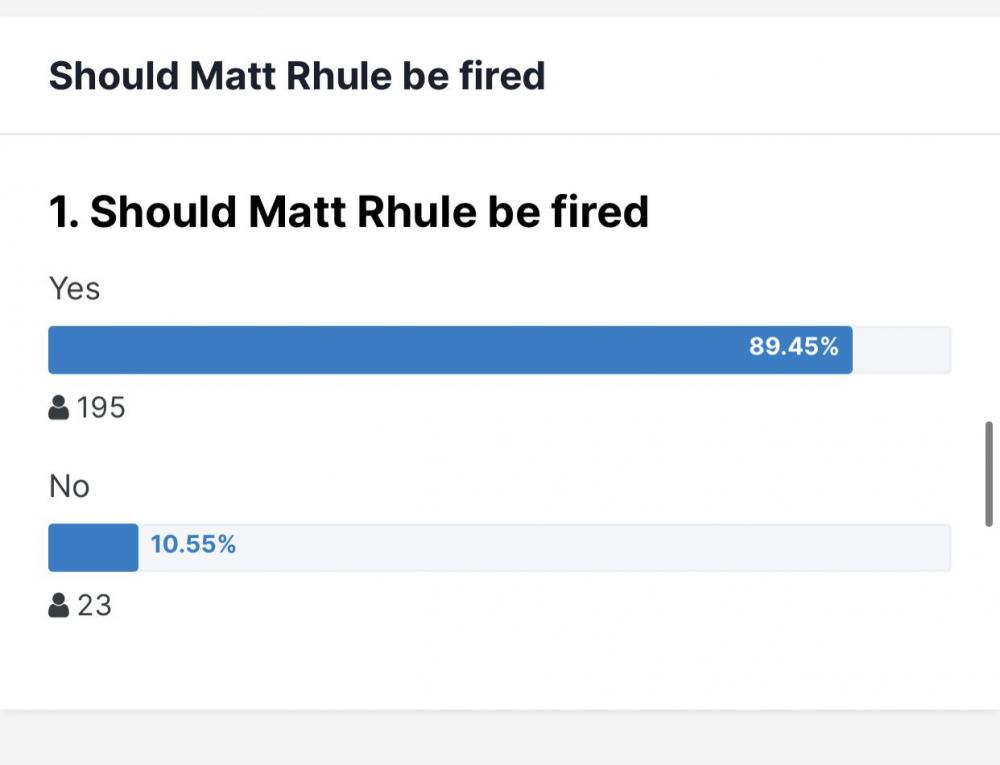Click the unfilled part of the No bar

click(x=600, y=548)
